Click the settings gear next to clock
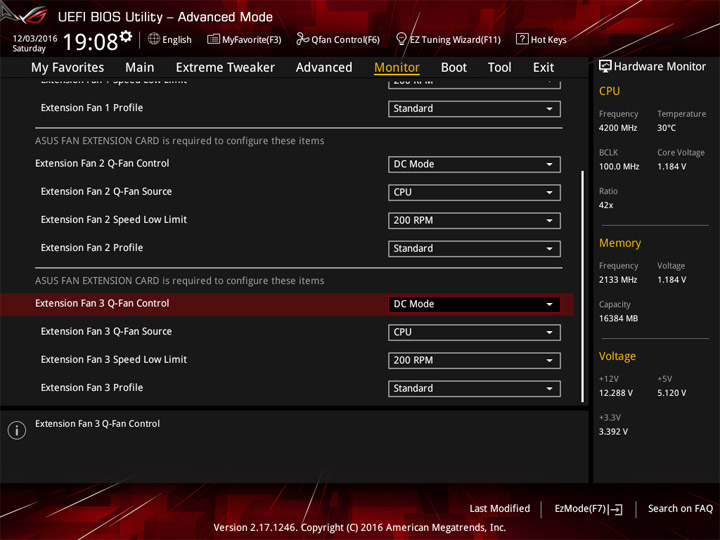This screenshot has height=540, width=720. click(x=126, y=37)
